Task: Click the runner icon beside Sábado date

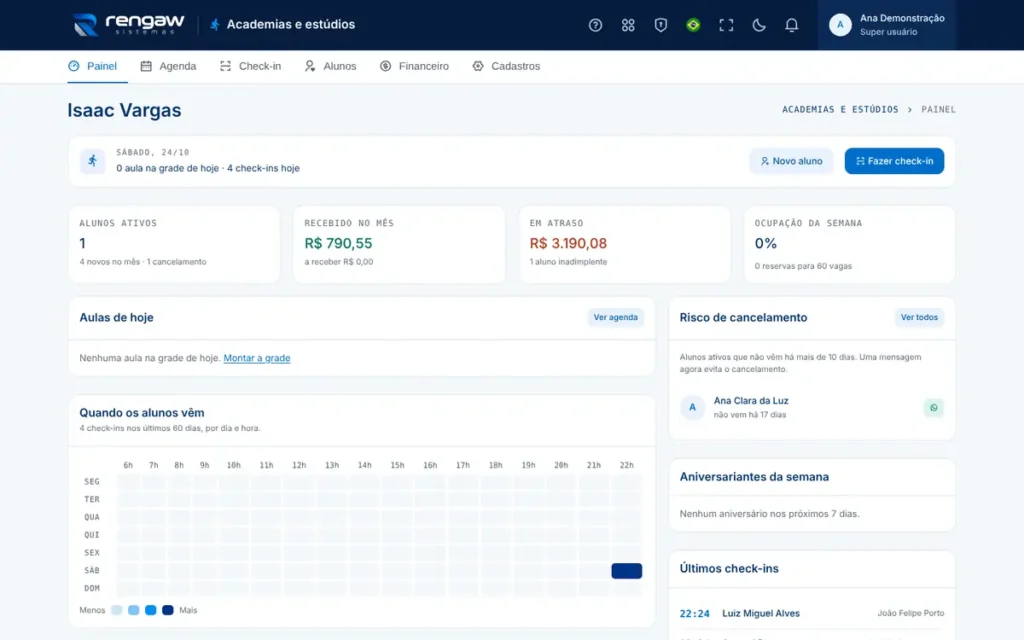Action: [x=92, y=161]
